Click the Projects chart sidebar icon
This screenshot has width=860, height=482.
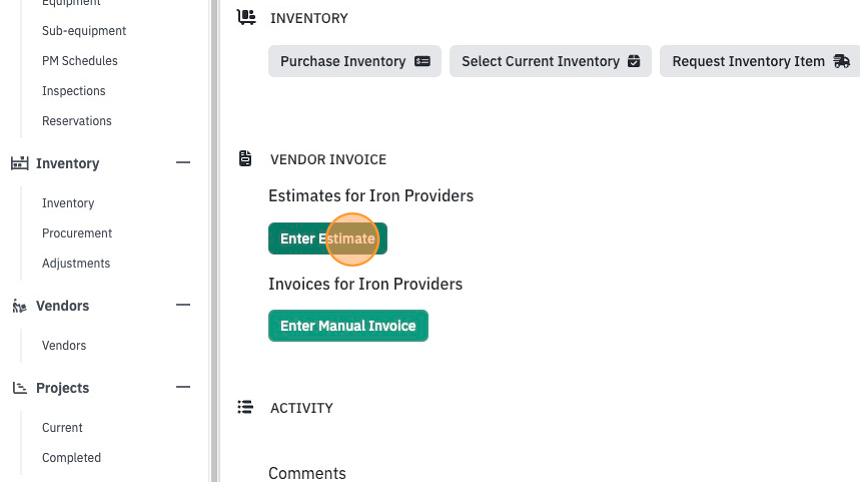[x=20, y=388]
